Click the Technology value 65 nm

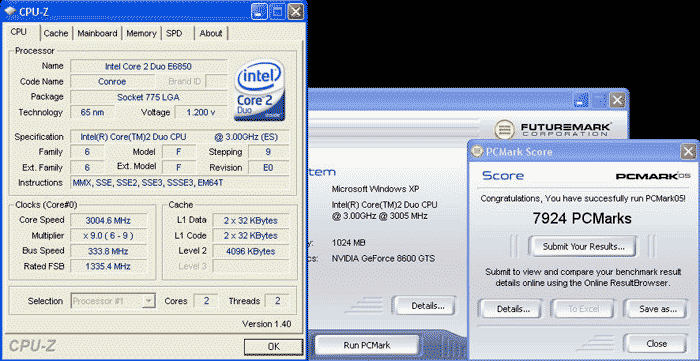[92, 112]
